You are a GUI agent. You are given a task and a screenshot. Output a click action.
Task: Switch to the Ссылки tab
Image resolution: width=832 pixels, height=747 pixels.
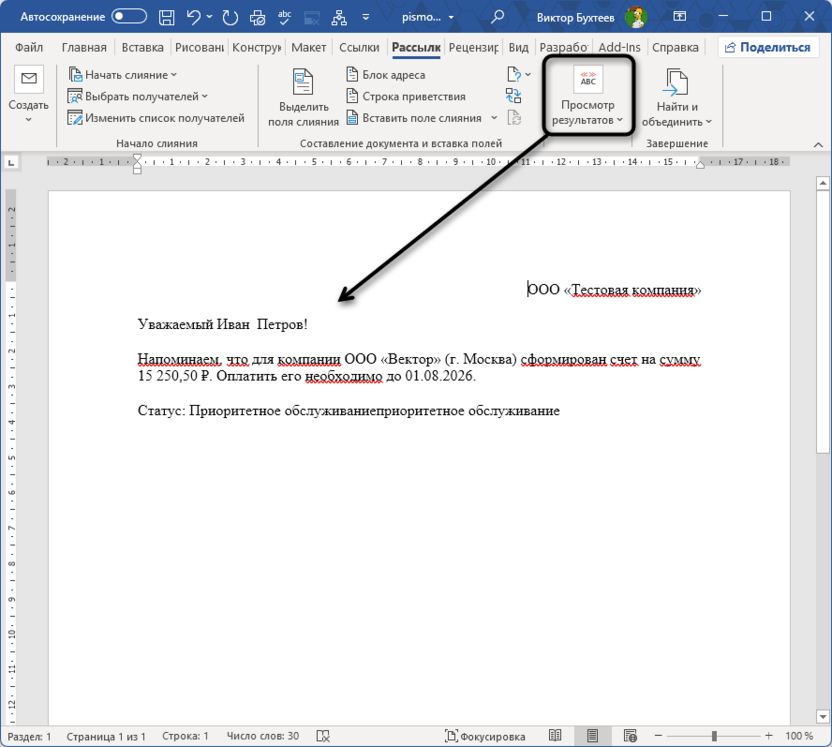(359, 48)
